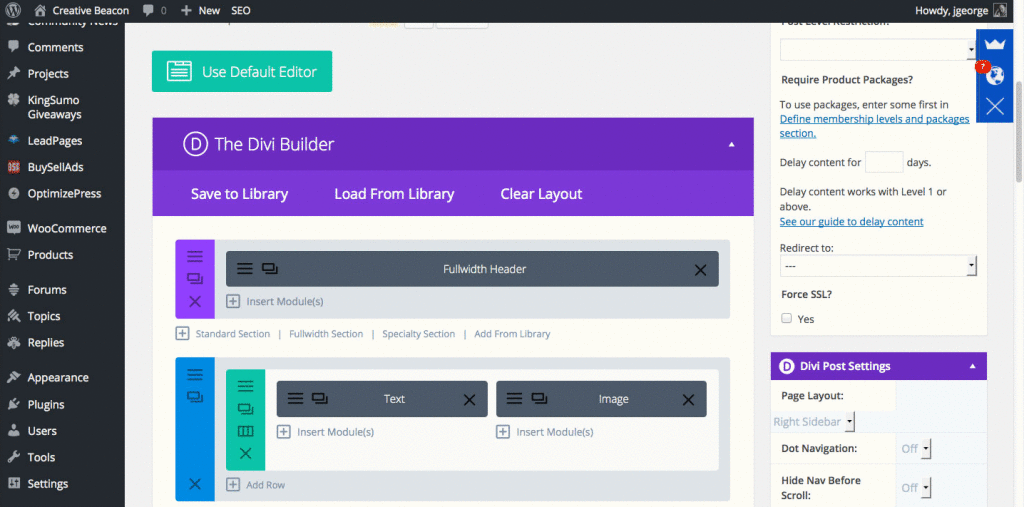
Task: Open settings of the blue section
Action: pyautogui.click(x=195, y=374)
